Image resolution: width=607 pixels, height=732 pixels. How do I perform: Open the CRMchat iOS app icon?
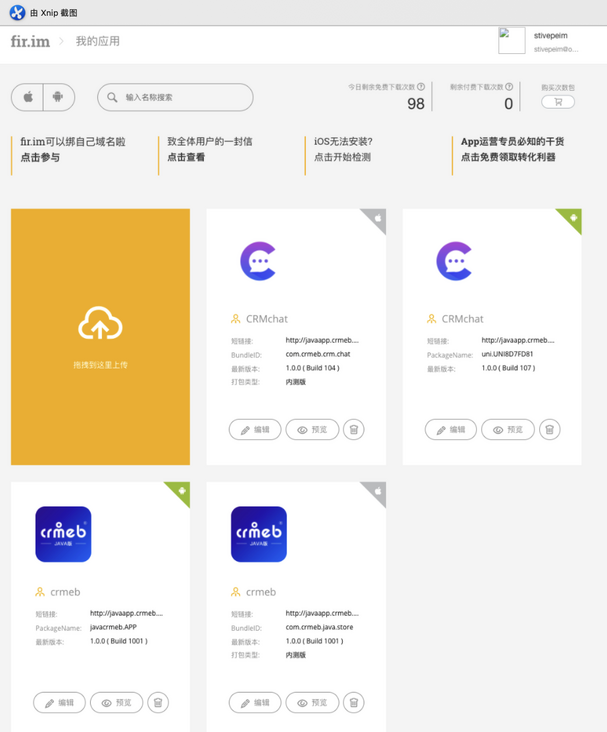[258, 261]
